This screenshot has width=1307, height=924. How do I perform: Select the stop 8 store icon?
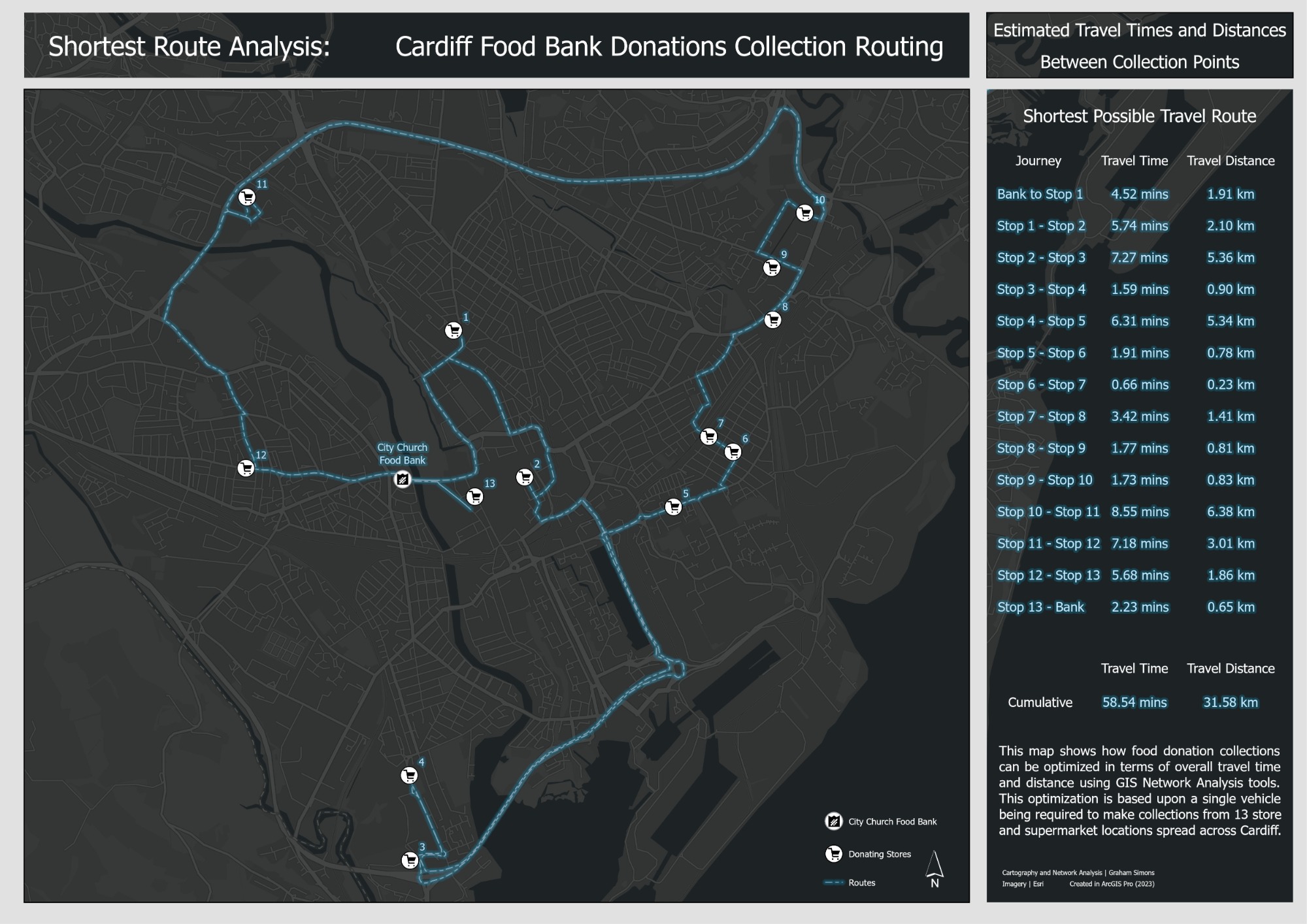click(772, 320)
